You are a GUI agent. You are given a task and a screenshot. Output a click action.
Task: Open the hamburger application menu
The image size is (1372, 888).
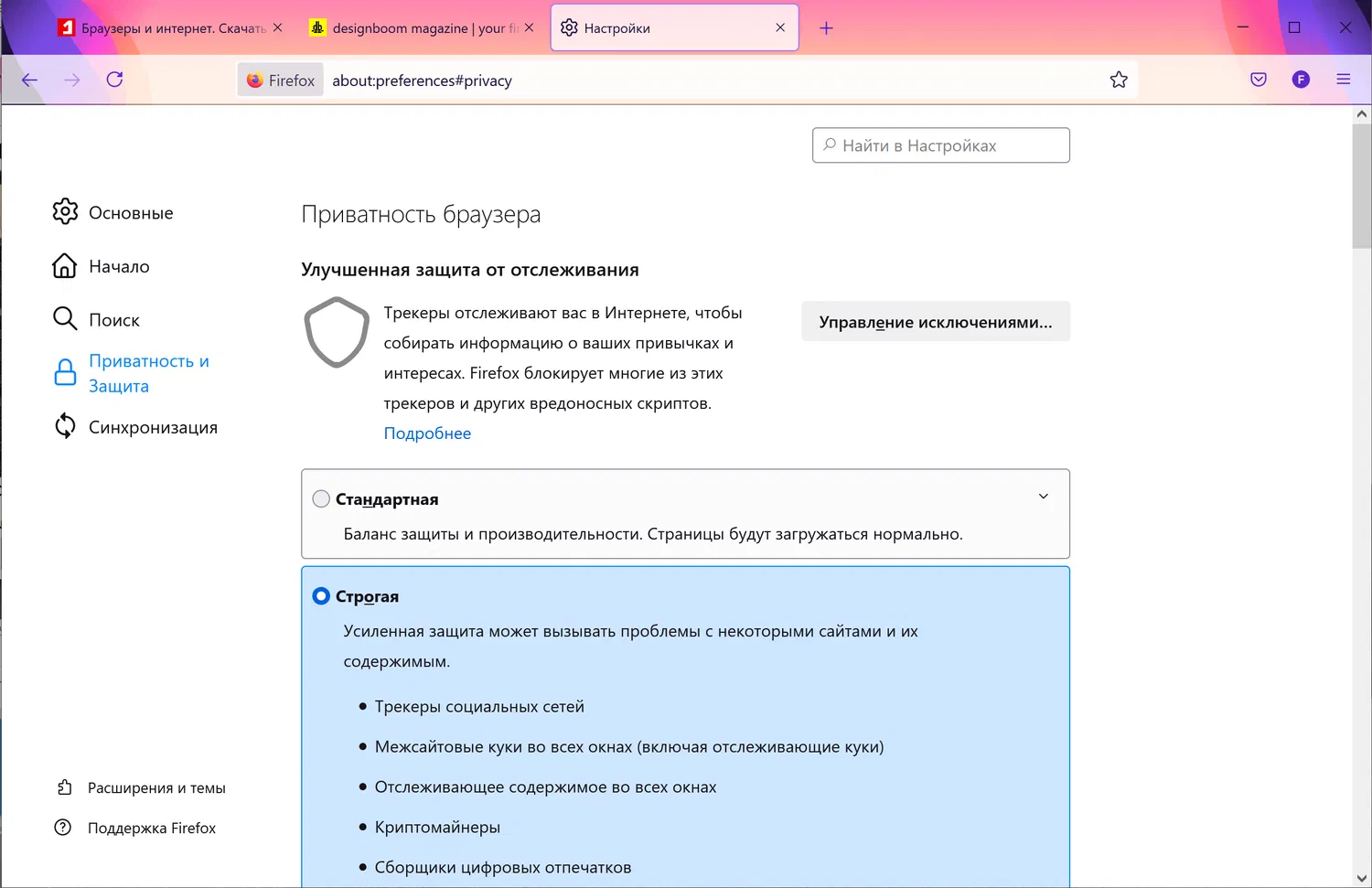[1343, 80]
